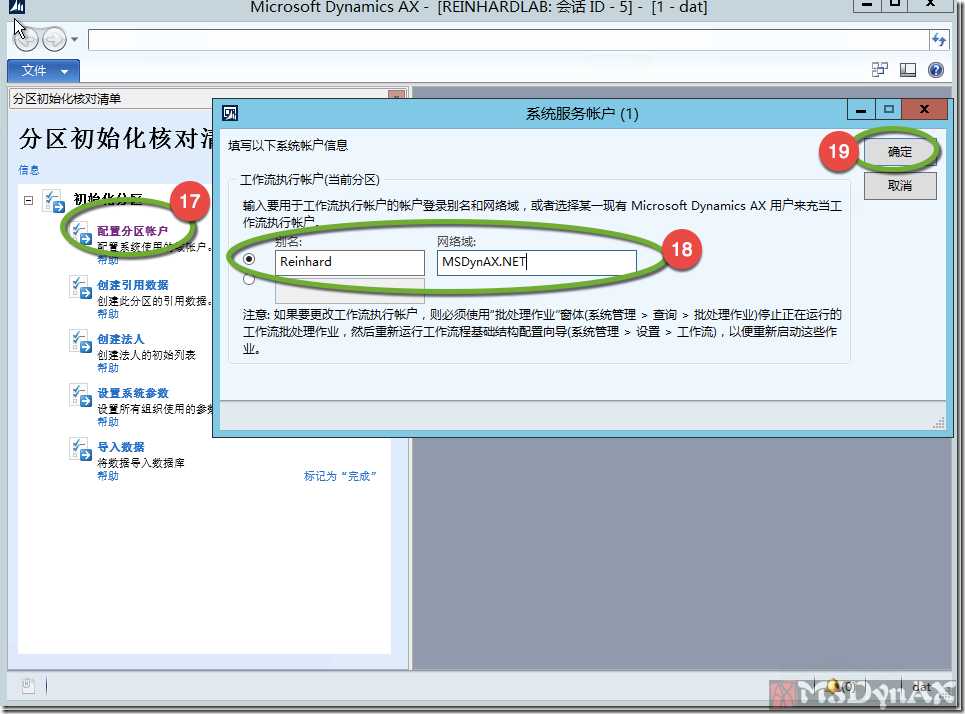The height and width of the screenshot is (714, 965).
Task: Select the alias and domain radio button
Action: click(249, 259)
